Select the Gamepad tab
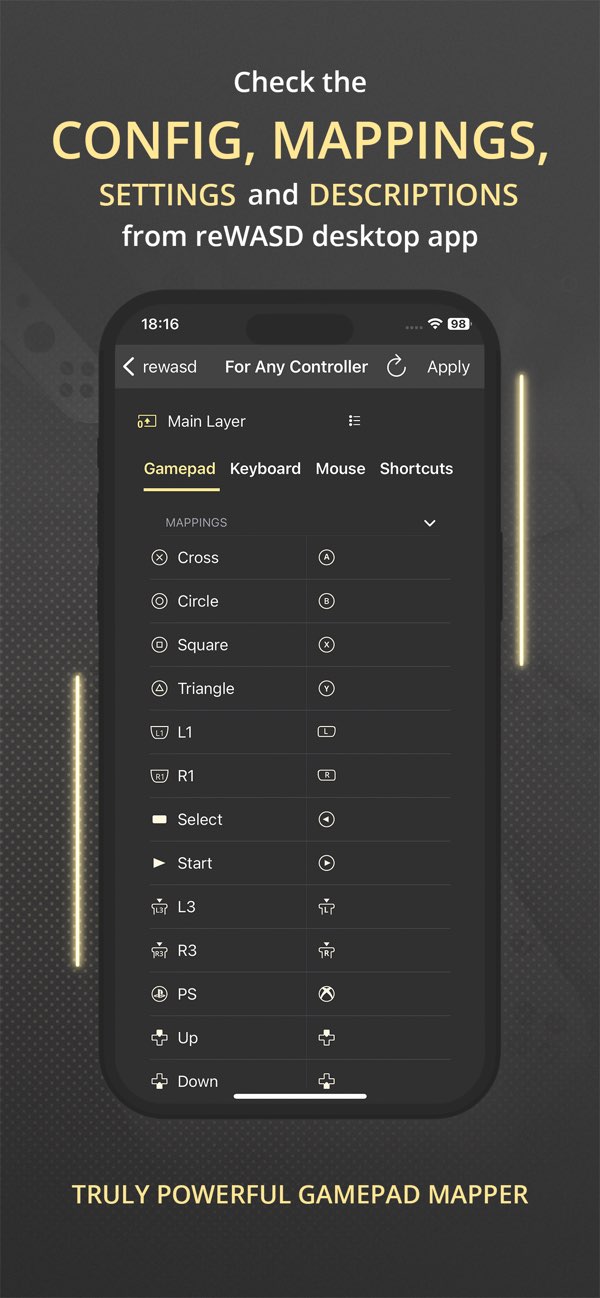600x1298 pixels. coord(180,468)
